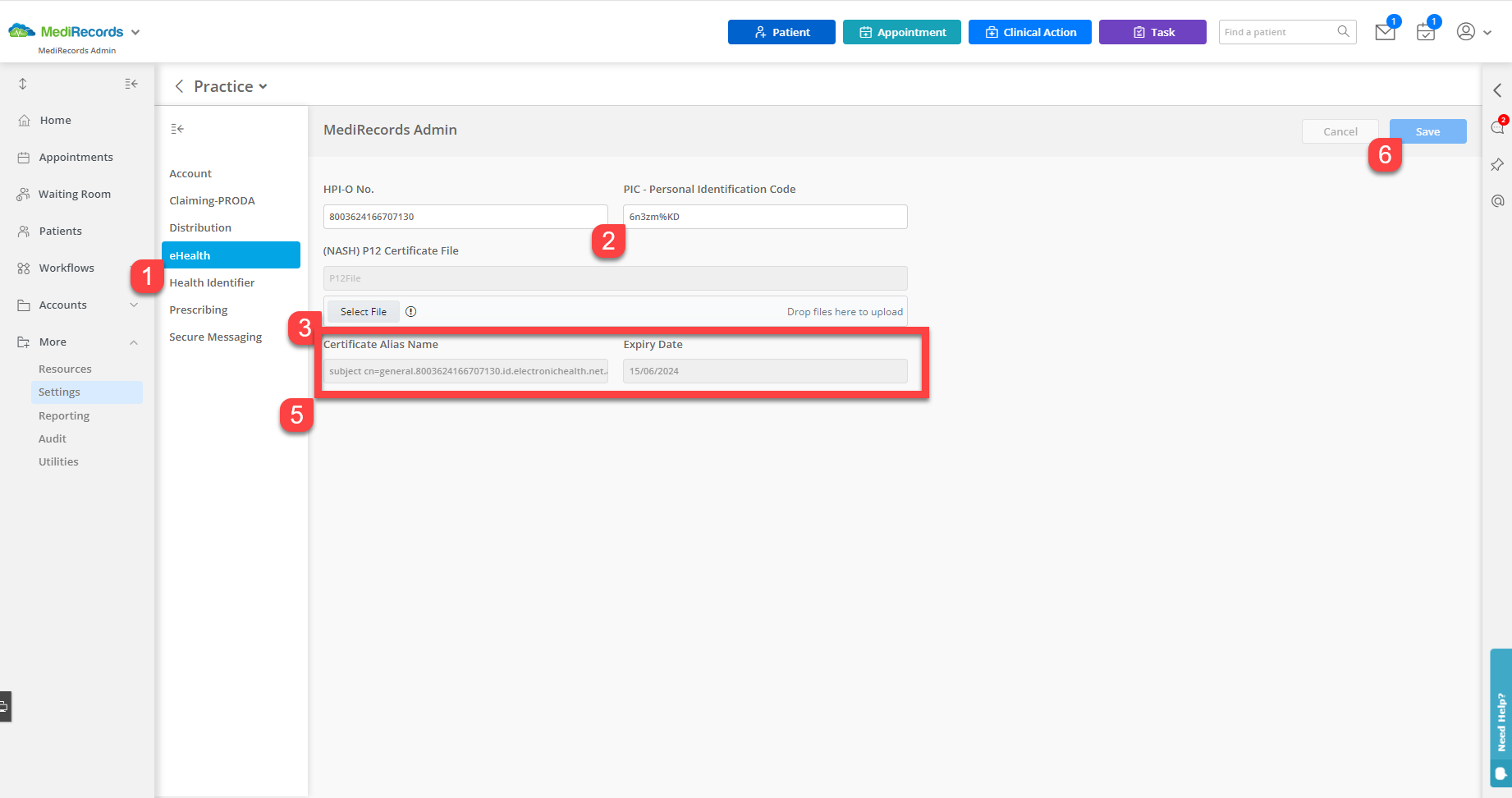Click the info icon beside Select File
The height and width of the screenshot is (798, 1512).
pyautogui.click(x=411, y=311)
